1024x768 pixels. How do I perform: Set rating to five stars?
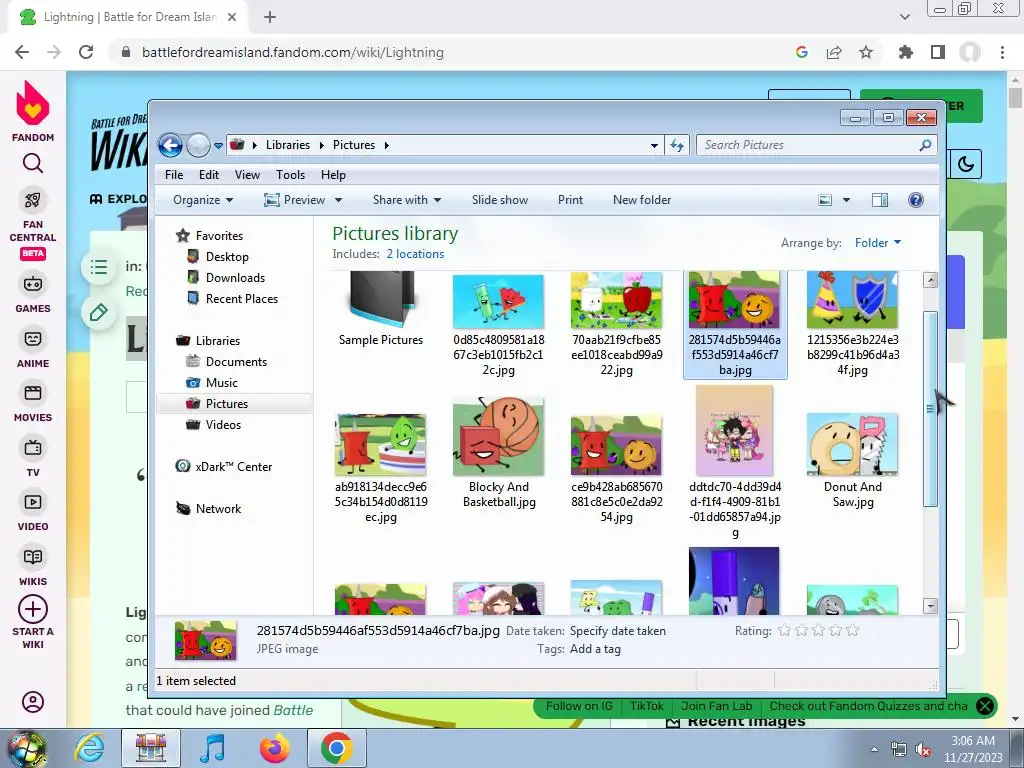(852, 630)
